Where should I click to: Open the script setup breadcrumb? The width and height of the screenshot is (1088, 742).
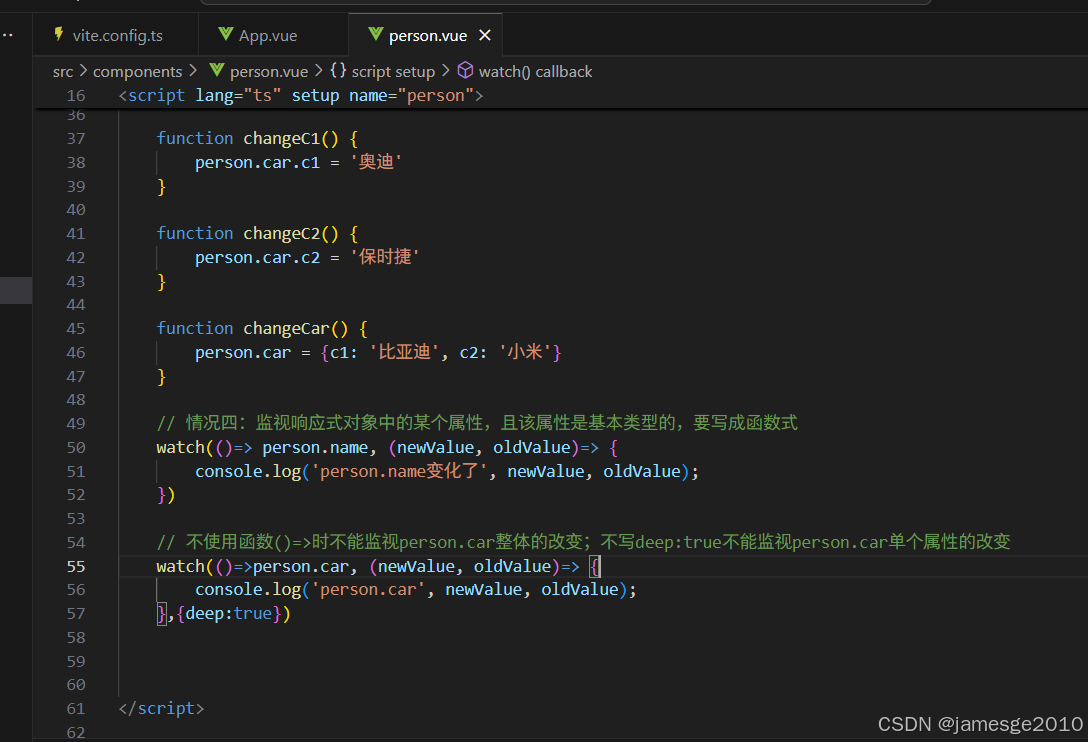pyautogui.click(x=393, y=71)
